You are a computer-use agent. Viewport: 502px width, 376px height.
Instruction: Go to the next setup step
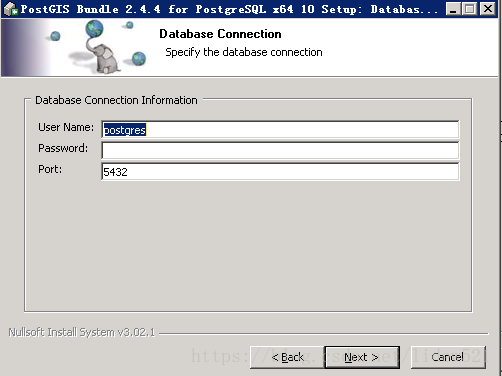click(x=362, y=357)
